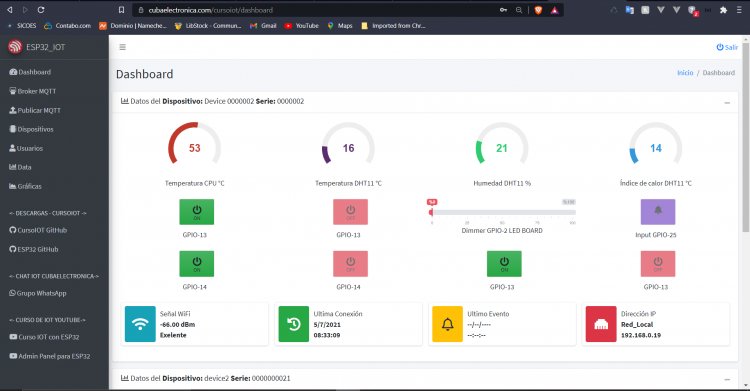Click the yellow Ultimo Evento bell icon
Image resolution: width=750 pixels, height=391 pixels.
coord(447,324)
